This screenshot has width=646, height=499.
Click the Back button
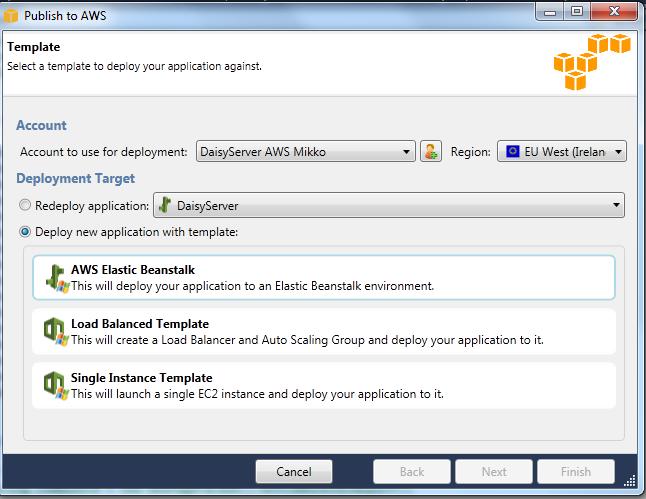click(x=412, y=471)
